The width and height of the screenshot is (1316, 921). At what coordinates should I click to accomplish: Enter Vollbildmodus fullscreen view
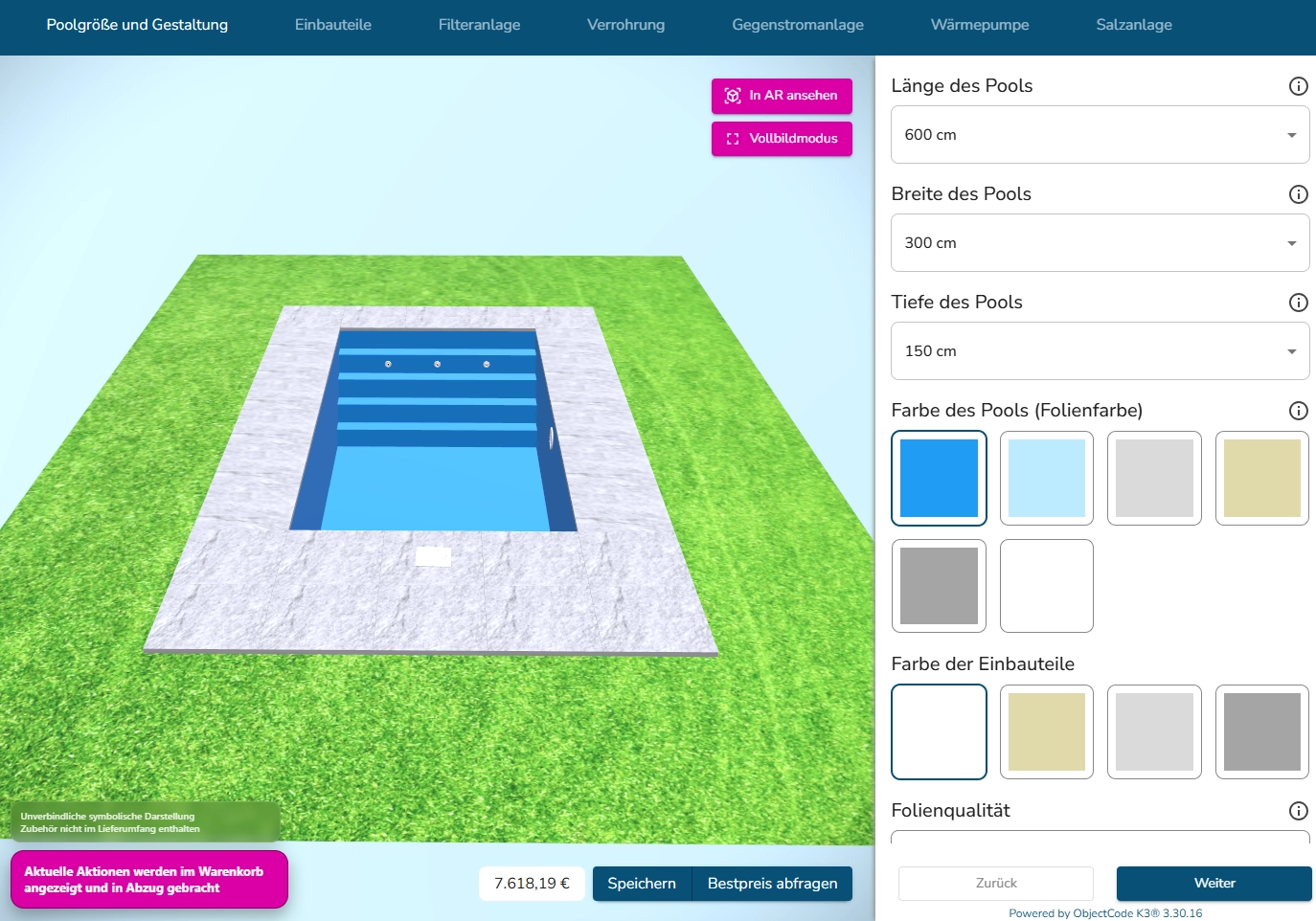782,139
